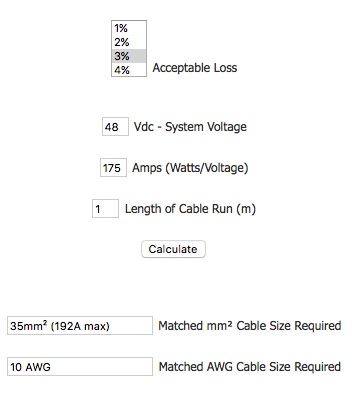The image size is (364, 393).
Task: Click the 'Length of Cable Run (m)' label
Action: pos(190,209)
